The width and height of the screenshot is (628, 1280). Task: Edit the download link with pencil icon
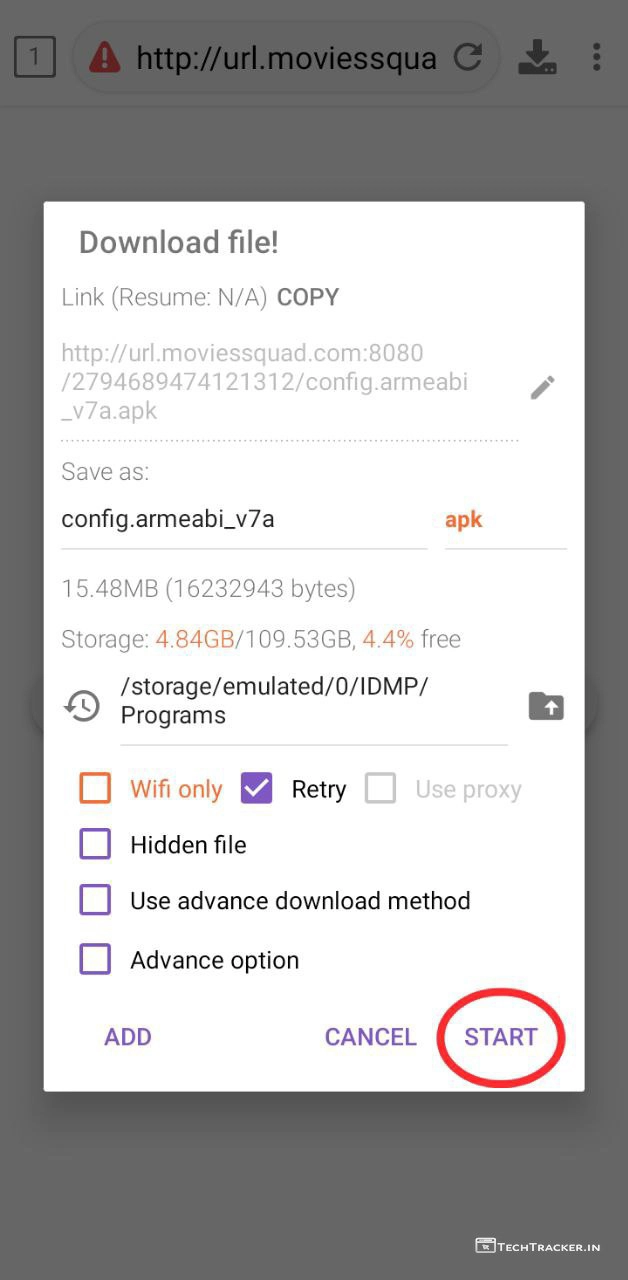pyautogui.click(x=542, y=388)
